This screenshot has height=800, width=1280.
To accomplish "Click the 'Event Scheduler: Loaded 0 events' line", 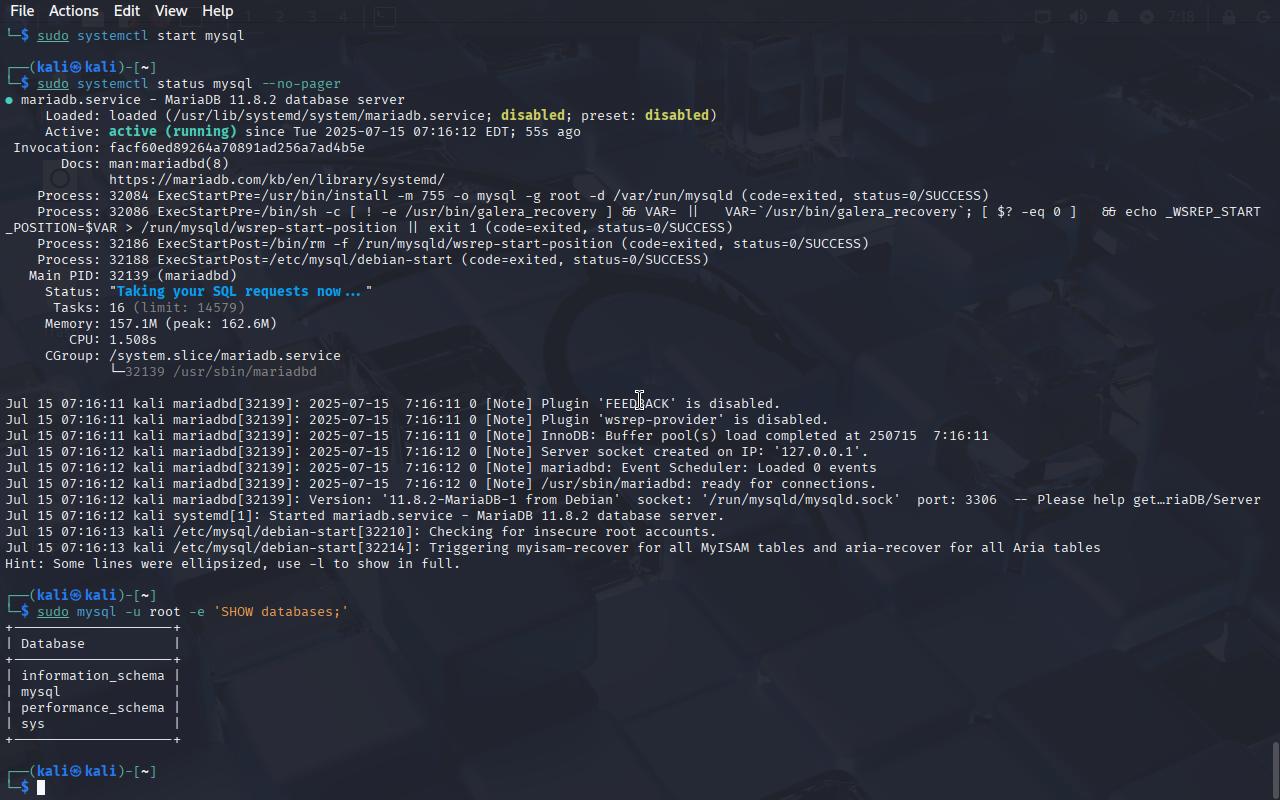I will point(441,468).
